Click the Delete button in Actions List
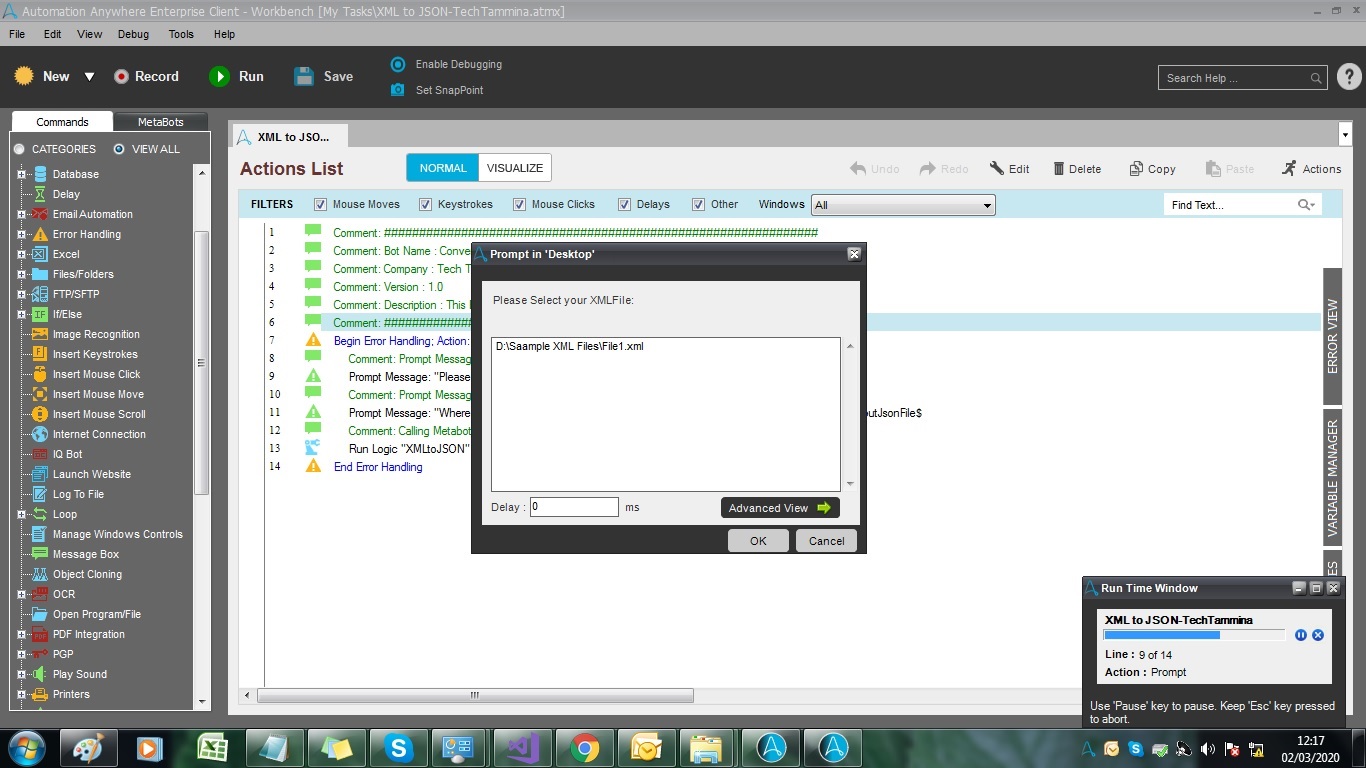 (1077, 169)
